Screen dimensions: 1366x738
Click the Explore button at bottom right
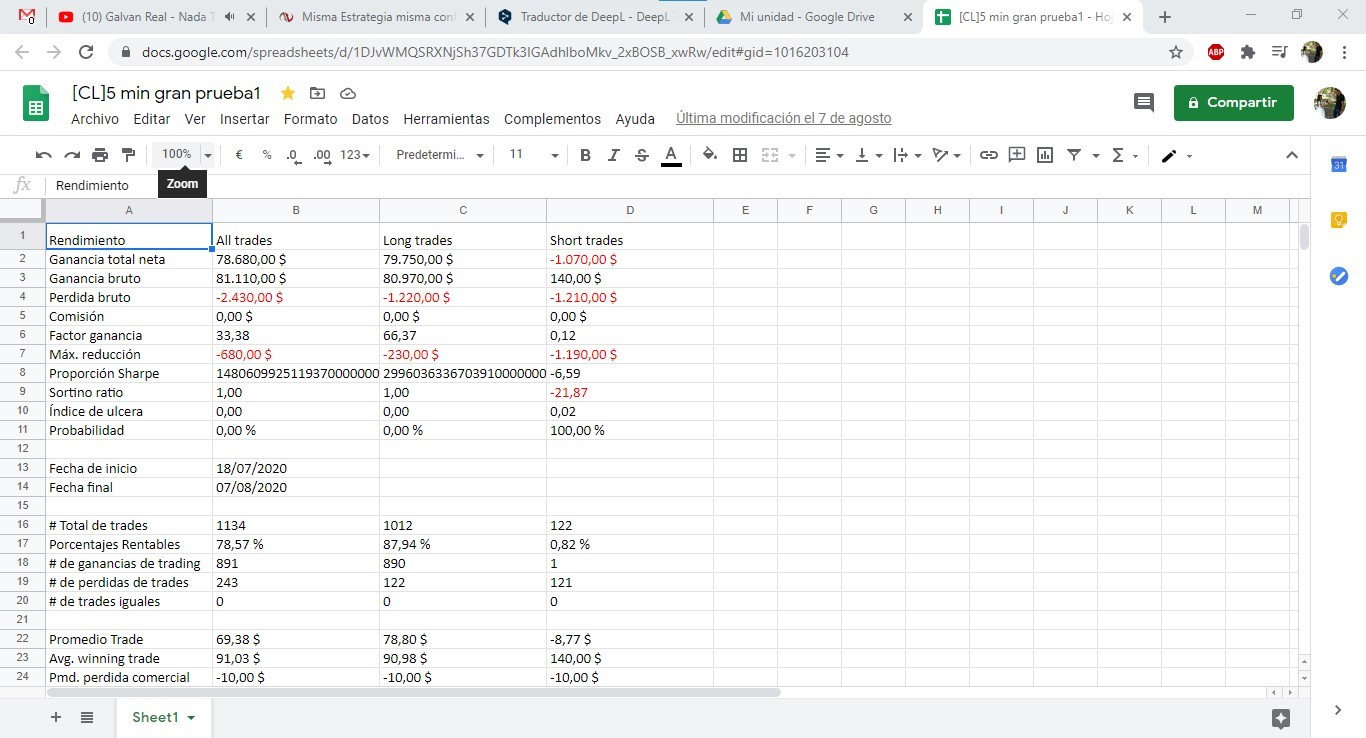[x=1281, y=718]
